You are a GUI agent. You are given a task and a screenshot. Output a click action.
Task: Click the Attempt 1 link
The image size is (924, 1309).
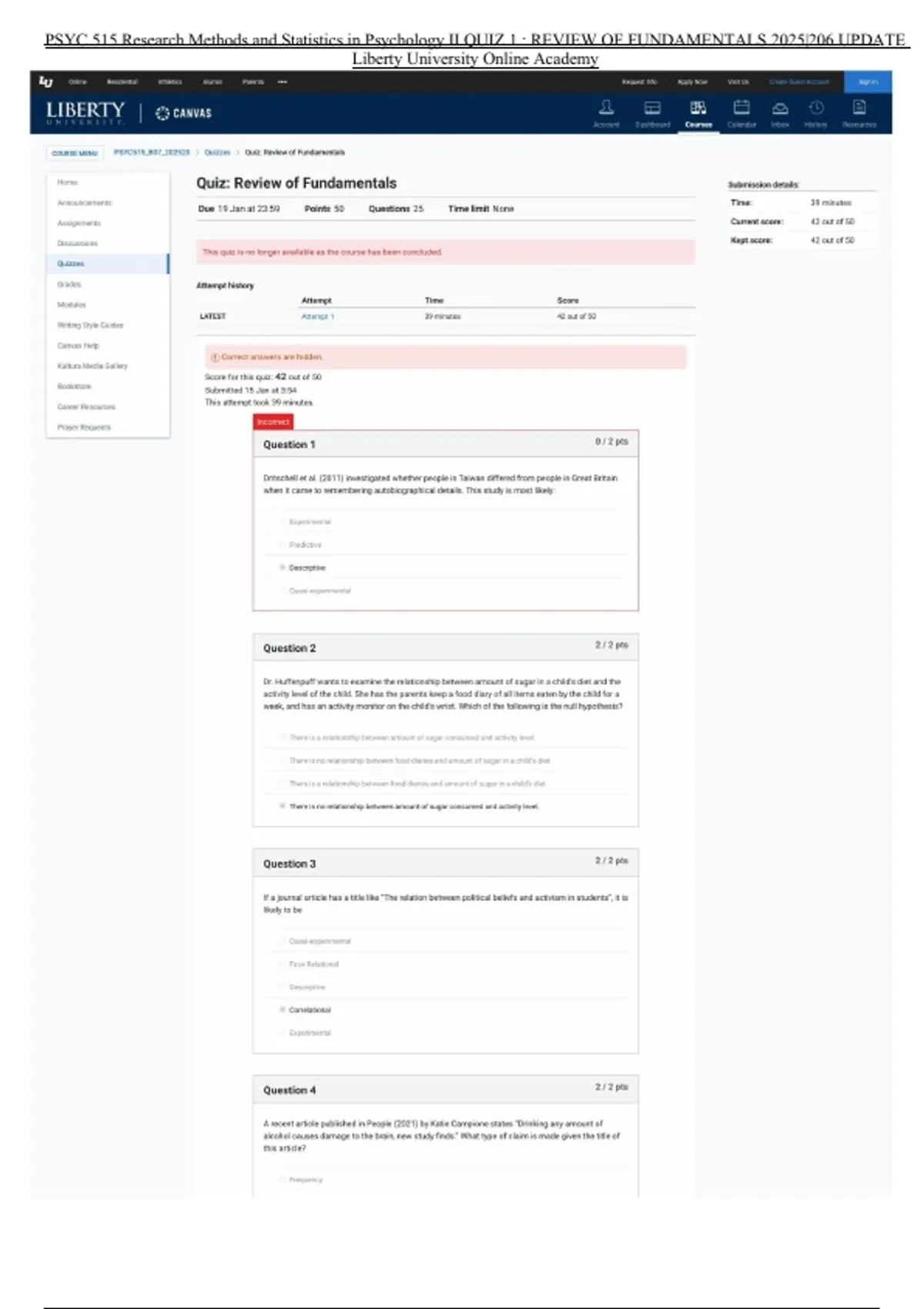(317, 316)
